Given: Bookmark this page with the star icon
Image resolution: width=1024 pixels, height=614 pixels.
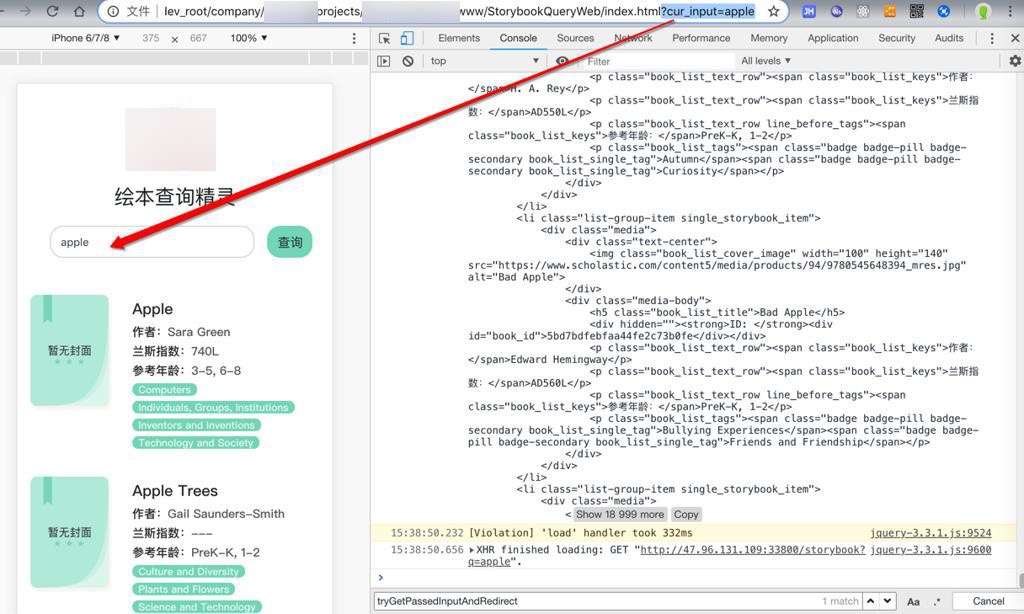Looking at the screenshot, I should click(x=774, y=11).
